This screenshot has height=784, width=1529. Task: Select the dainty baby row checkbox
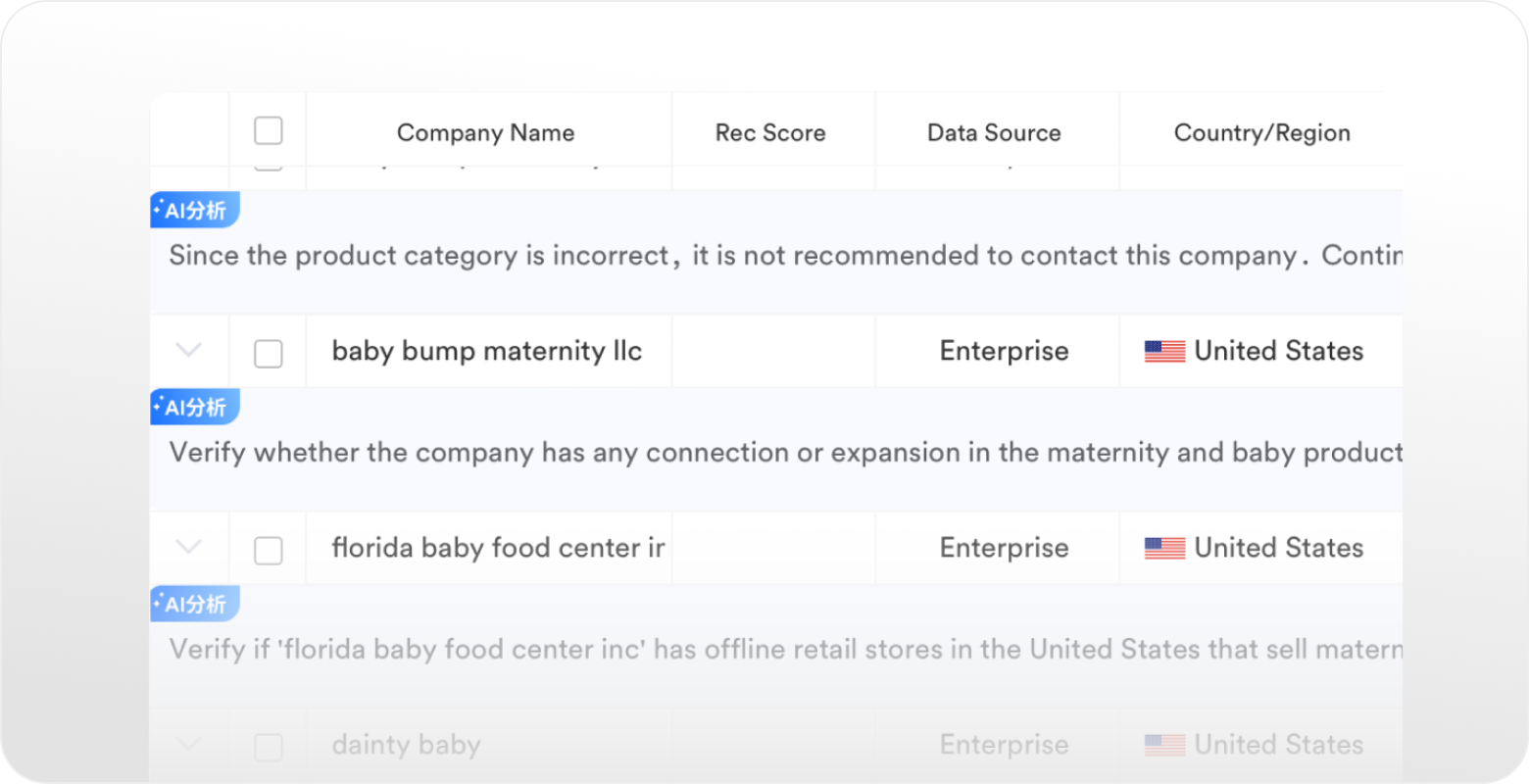269,748
